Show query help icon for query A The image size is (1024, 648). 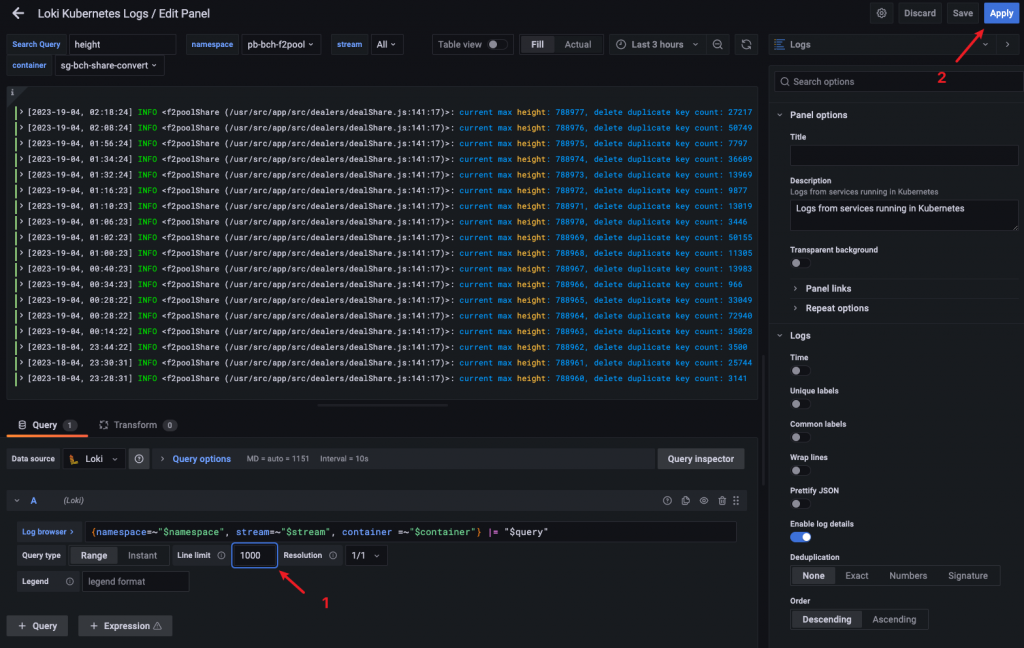pyautogui.click(x=667, y=500)
